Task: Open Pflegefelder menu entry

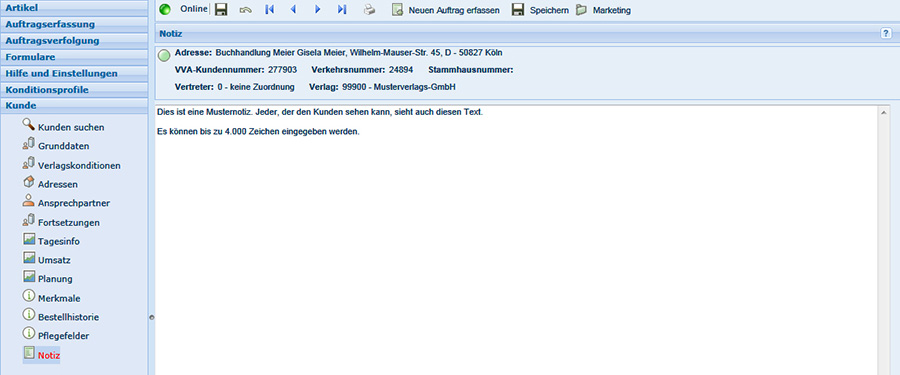Action: coord(63,335)
